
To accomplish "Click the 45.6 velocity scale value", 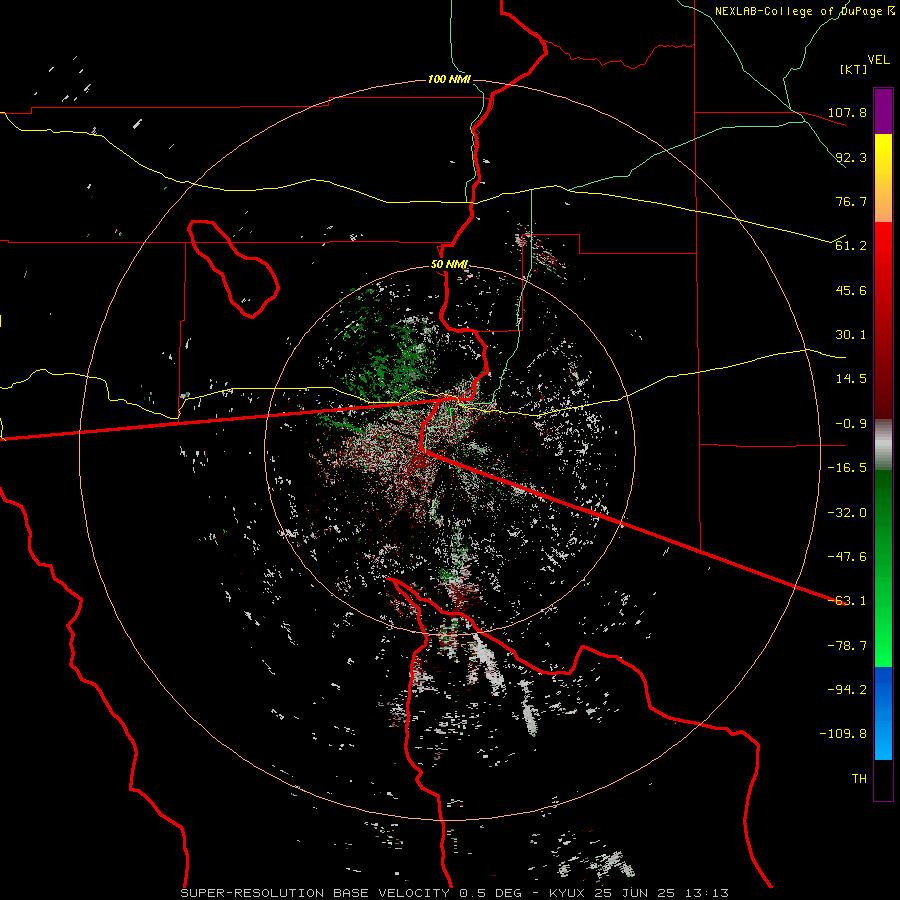I will pyautogui.click(x=851, y=290).
